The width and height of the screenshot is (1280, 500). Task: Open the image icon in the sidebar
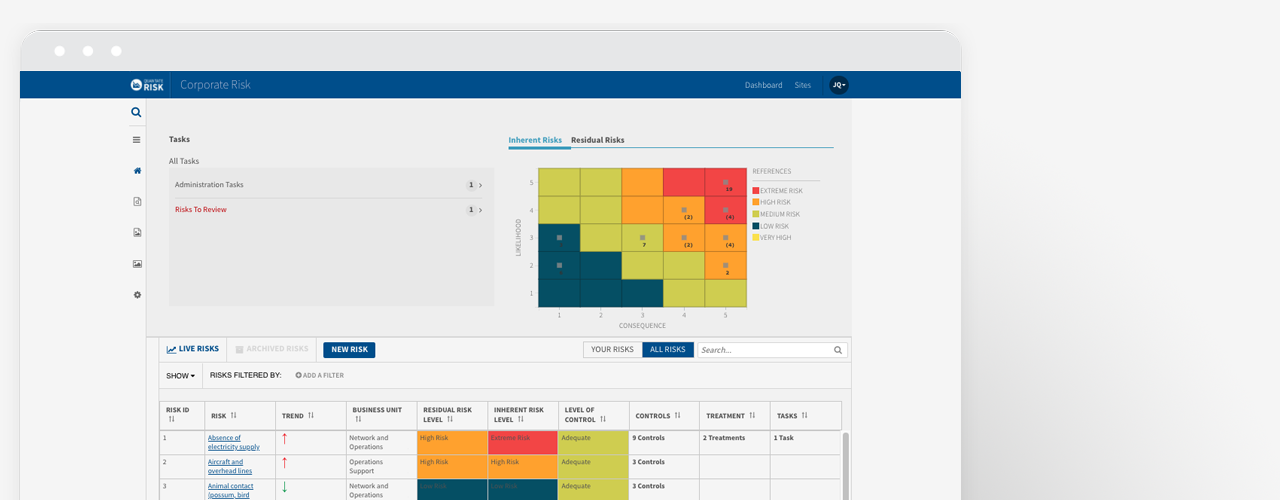coord(137,264)
